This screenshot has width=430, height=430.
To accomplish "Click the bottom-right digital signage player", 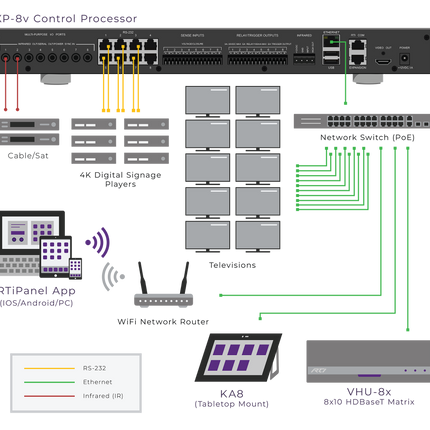I will tap(146, 158).
